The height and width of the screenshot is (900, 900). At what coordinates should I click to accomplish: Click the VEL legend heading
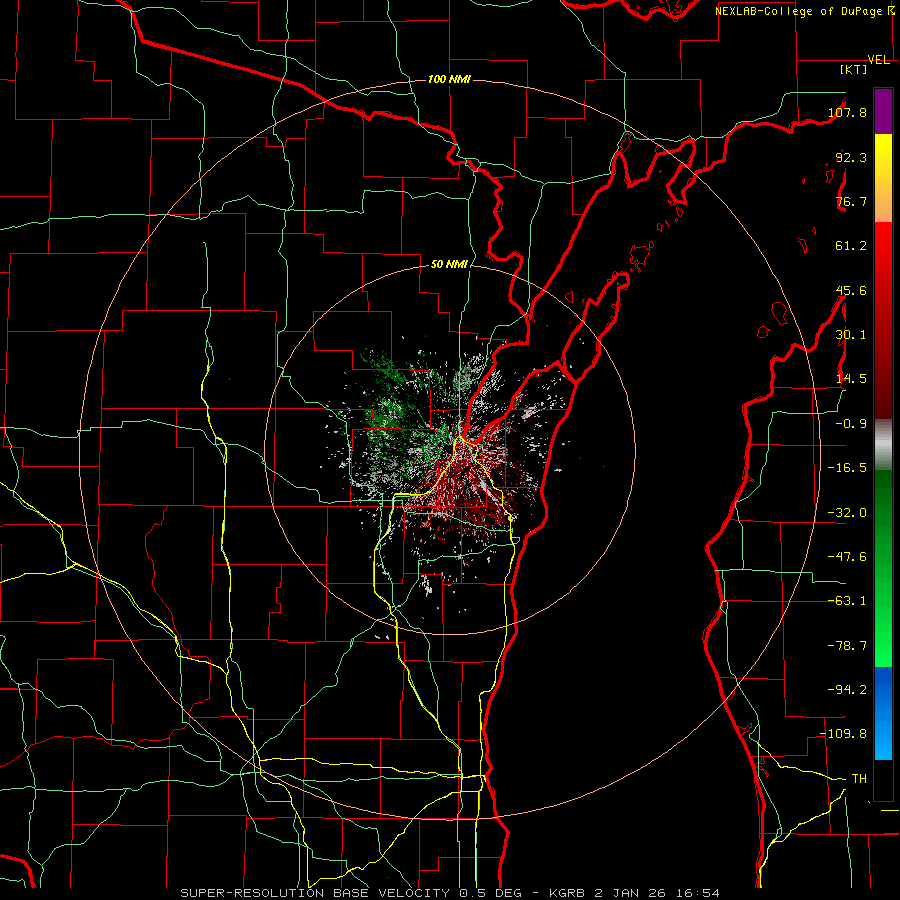[x=879, y=60]
